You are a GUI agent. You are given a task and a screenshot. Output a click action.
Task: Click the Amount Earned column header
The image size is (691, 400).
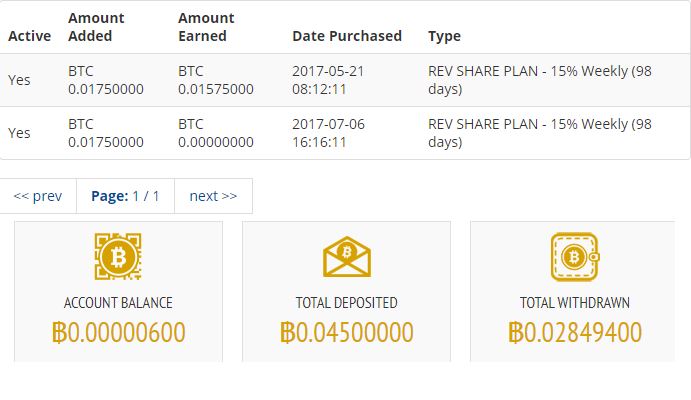point(206,27)
